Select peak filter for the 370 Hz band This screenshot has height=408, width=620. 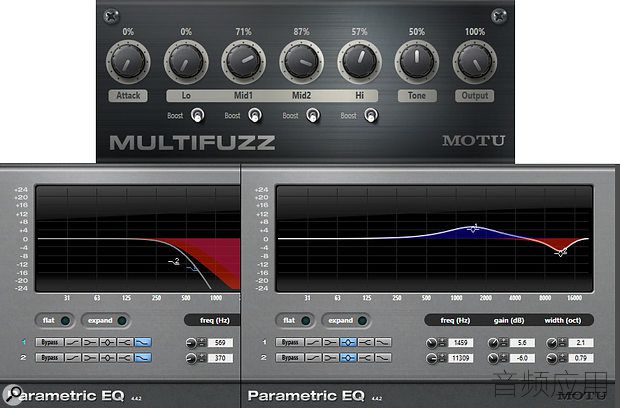tap(108, 357)
